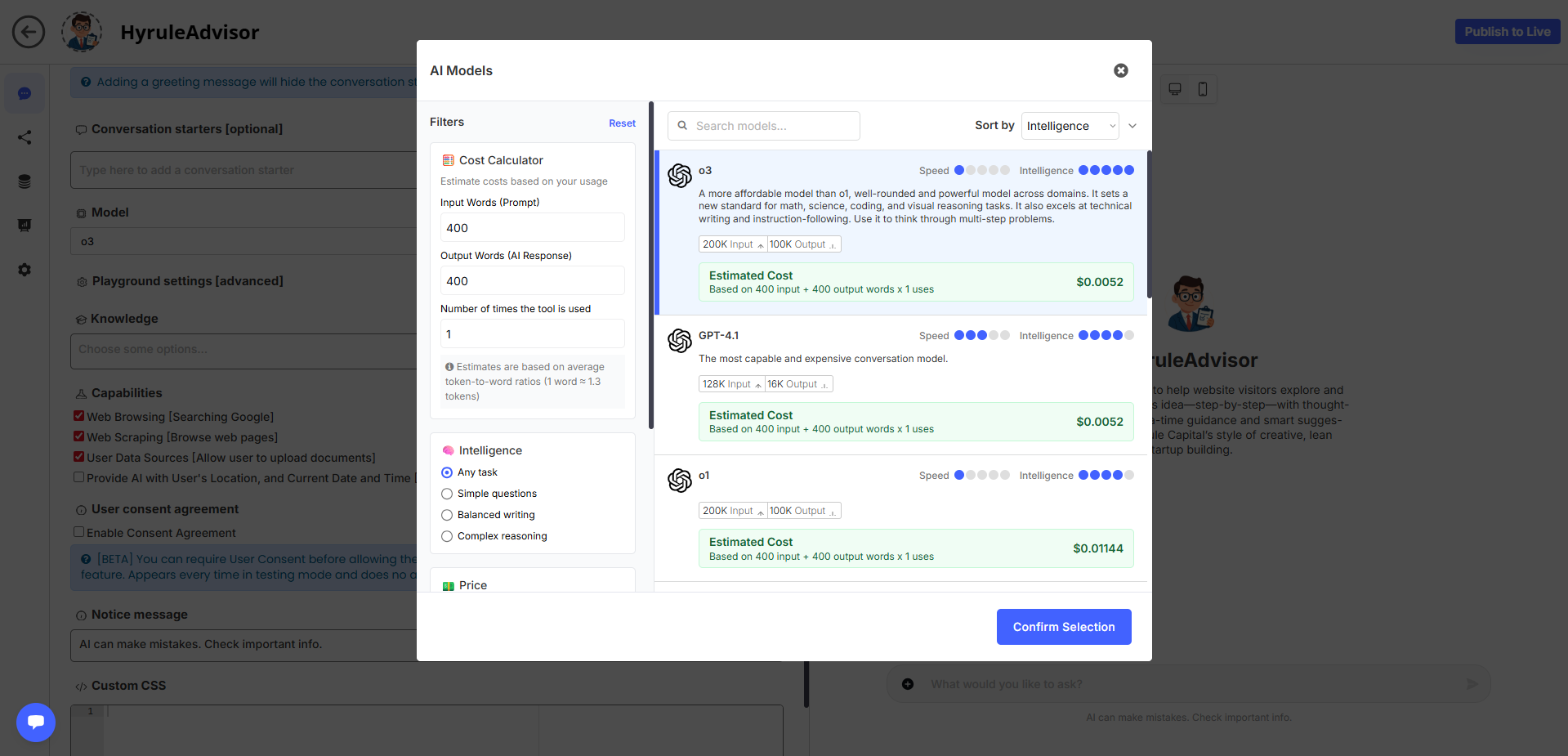Check Enable Consent Agreement
Viewport: 1568px width, 756px height.
79,532
